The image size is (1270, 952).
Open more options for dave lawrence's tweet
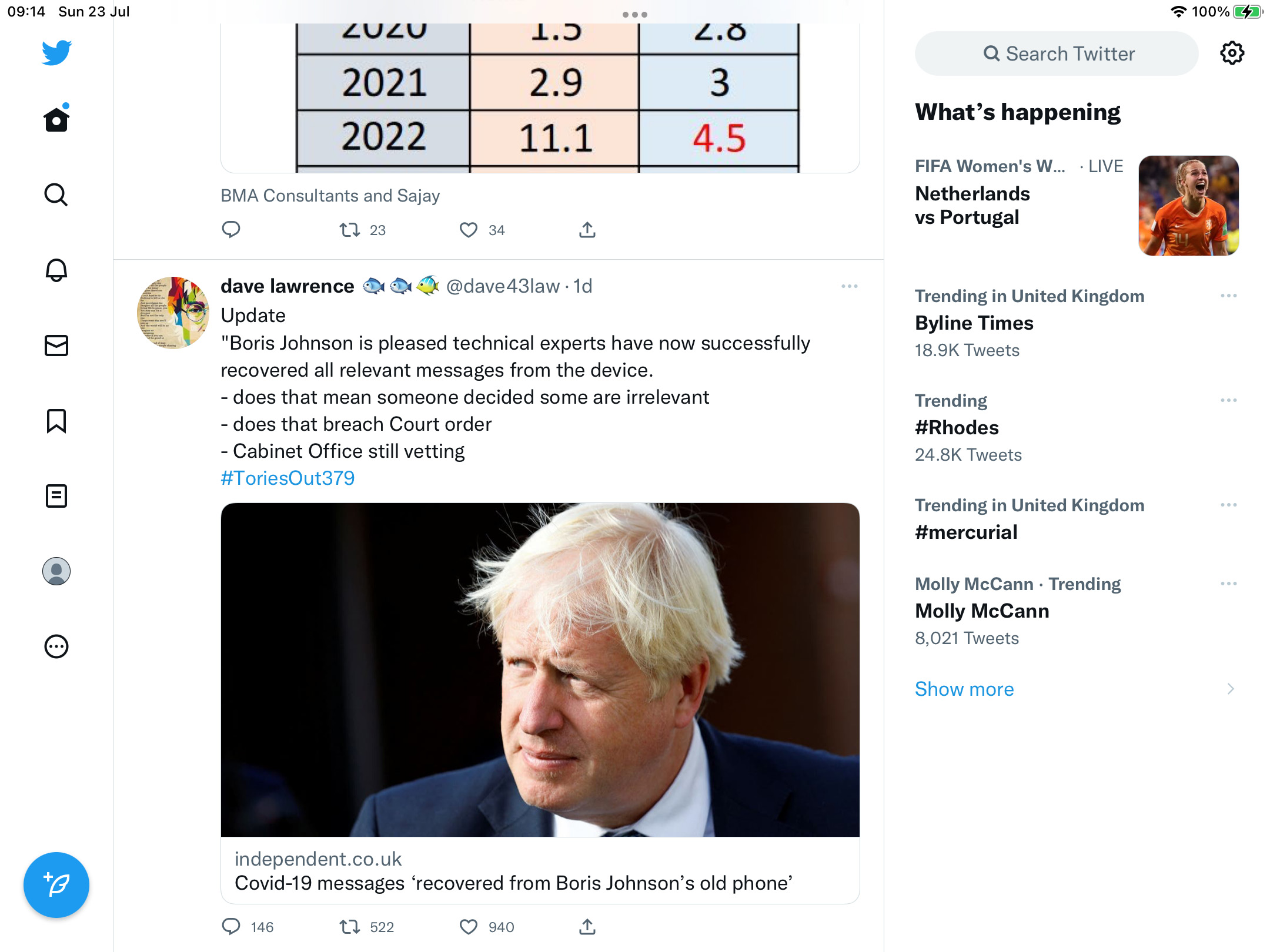[849, 286]
